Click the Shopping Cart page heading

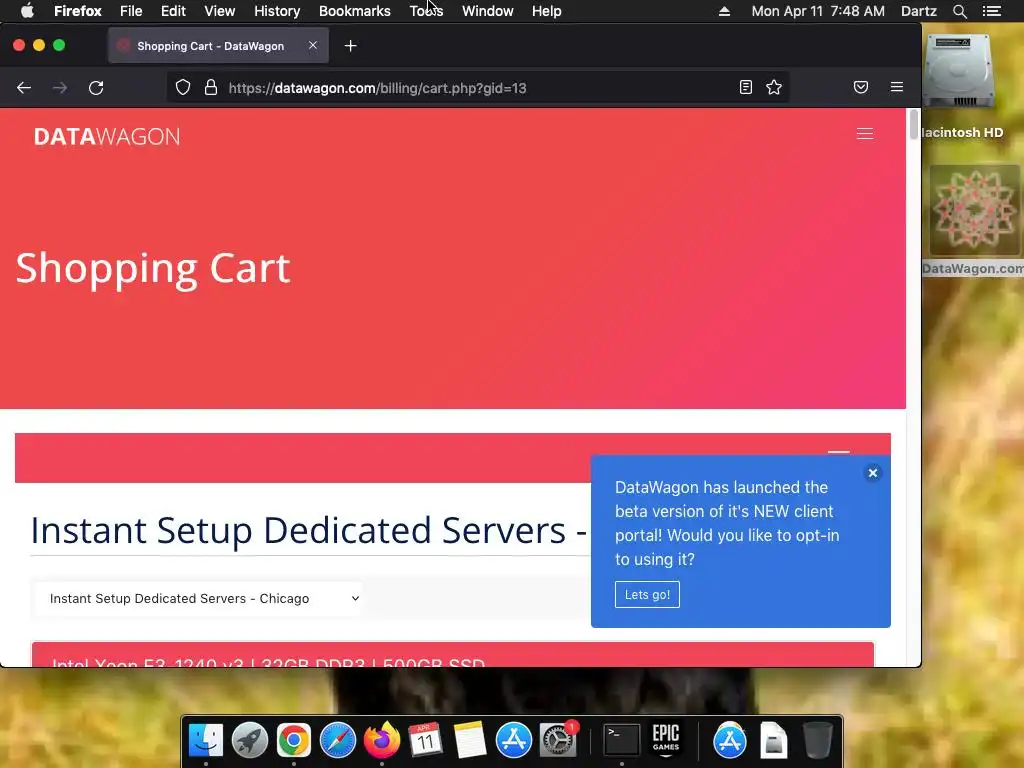coord(153,268)
